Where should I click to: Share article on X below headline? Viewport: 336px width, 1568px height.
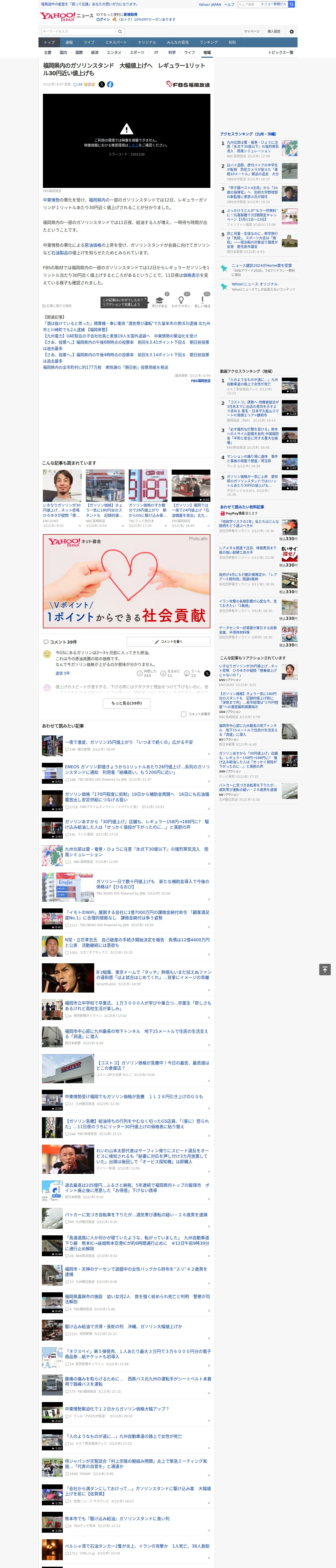click(x=101, y=85)
